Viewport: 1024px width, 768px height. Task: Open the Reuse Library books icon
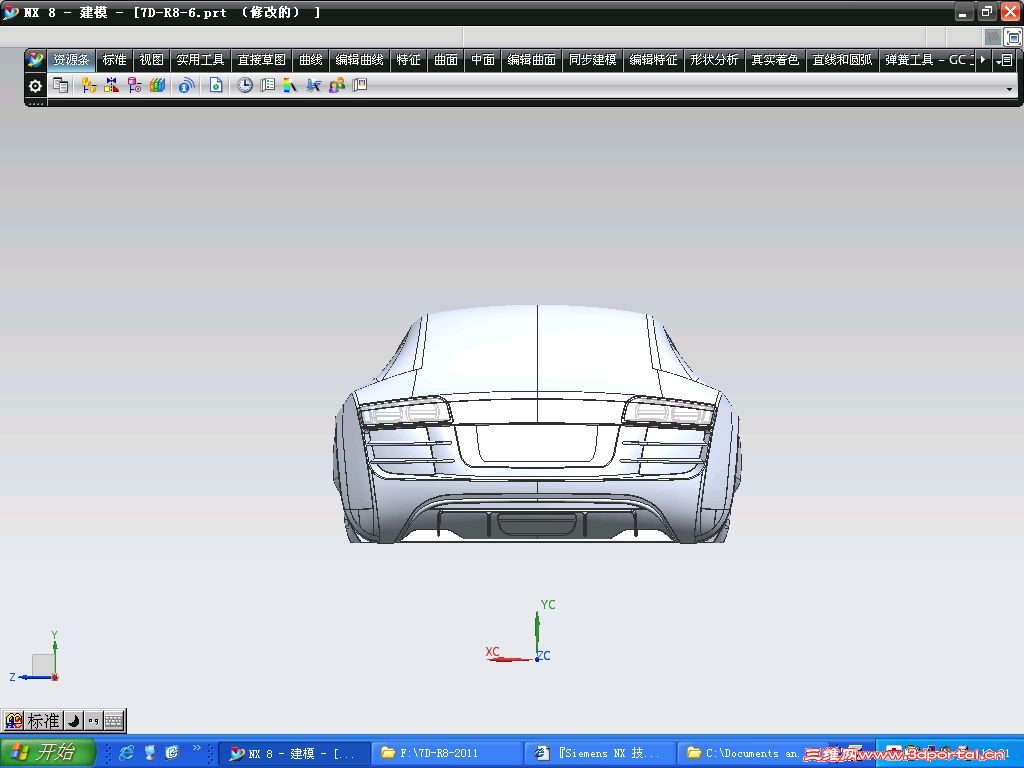(x=157, y=85)
